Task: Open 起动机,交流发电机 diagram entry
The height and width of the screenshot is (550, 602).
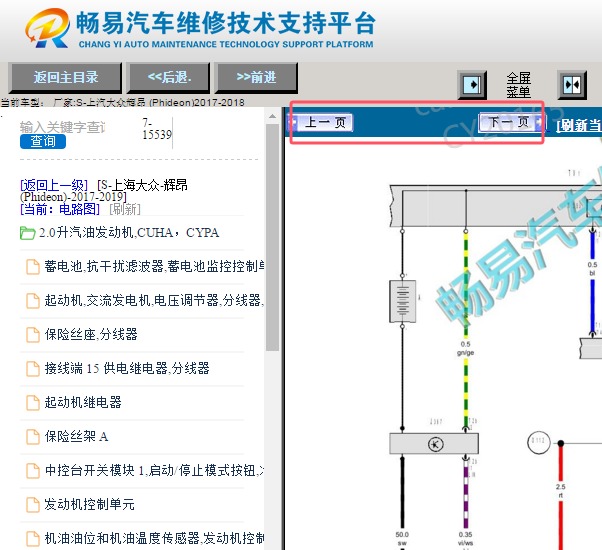Action: click(154, 300)
